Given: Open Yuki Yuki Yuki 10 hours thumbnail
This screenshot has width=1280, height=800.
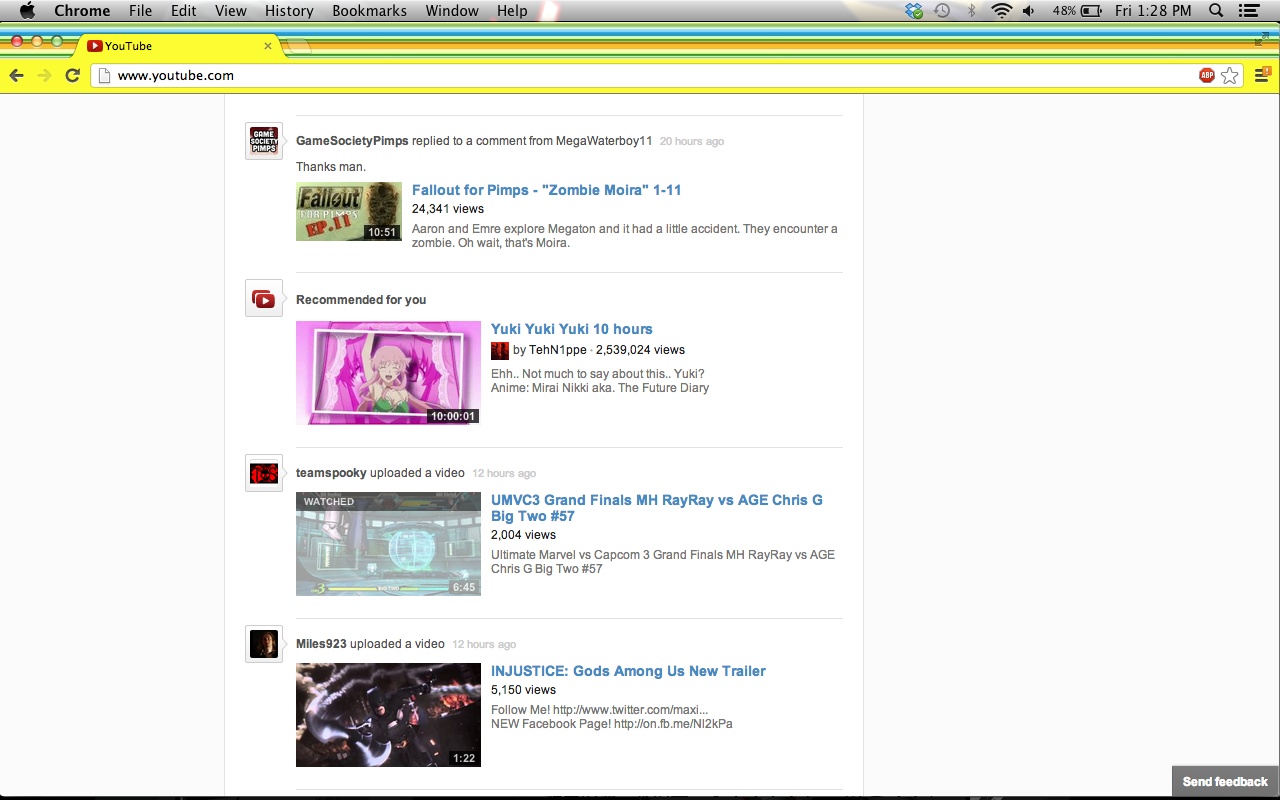Looking at the screenshot, I should tap(388, 372).
